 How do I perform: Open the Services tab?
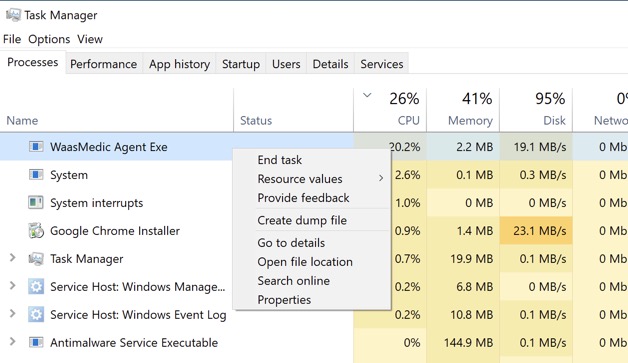(382, 64)
